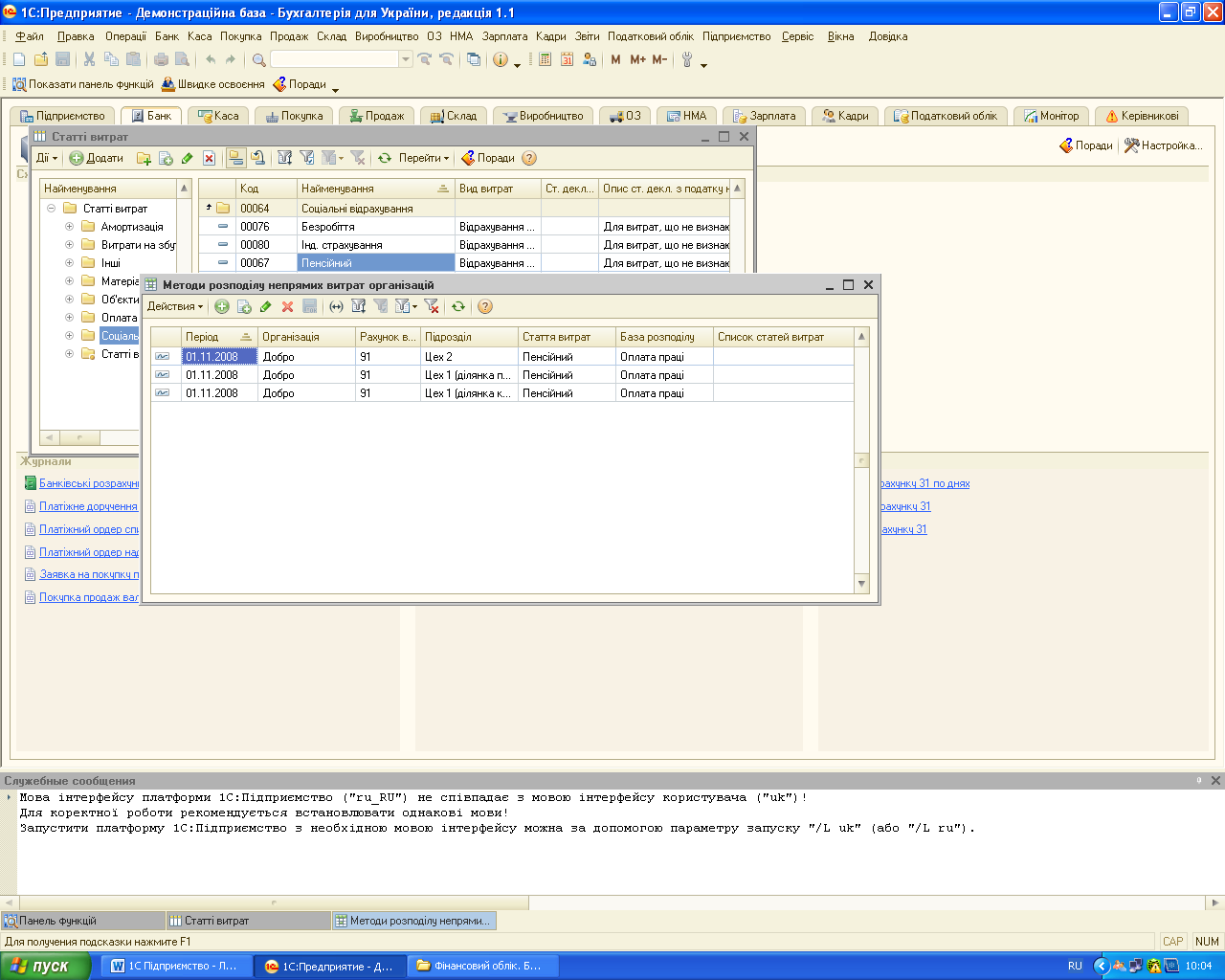This screenshot has width=1225, height=980.
Task: Click Показати панель функцій button
Action: [82, 84]
